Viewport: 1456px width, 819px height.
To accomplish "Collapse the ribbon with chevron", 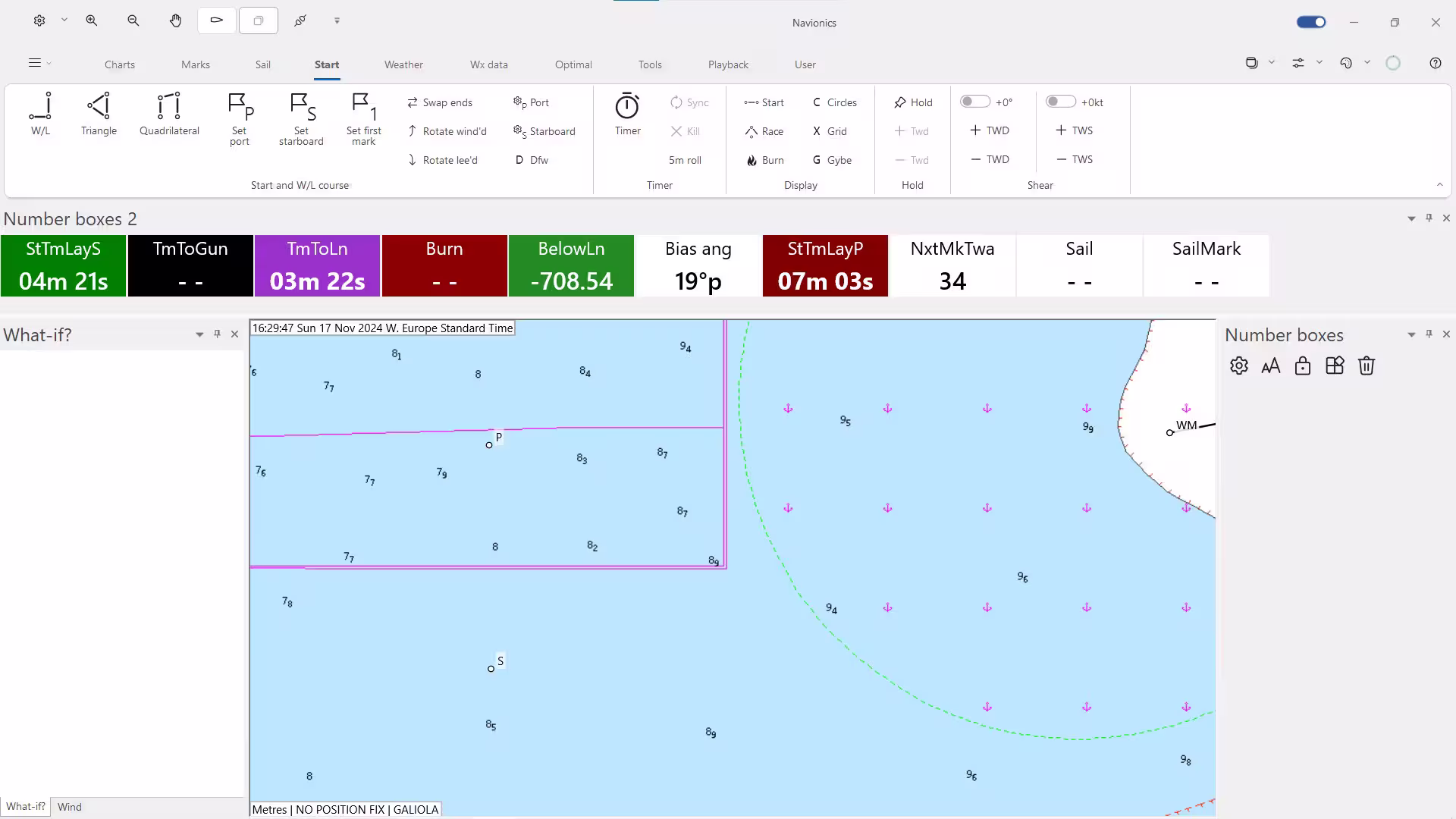I will click(x=1439, y=185).
